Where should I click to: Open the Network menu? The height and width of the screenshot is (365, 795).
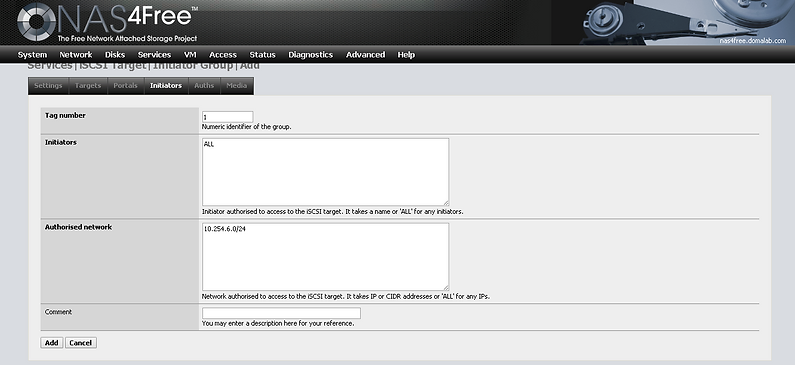click(x=76, y=55)
